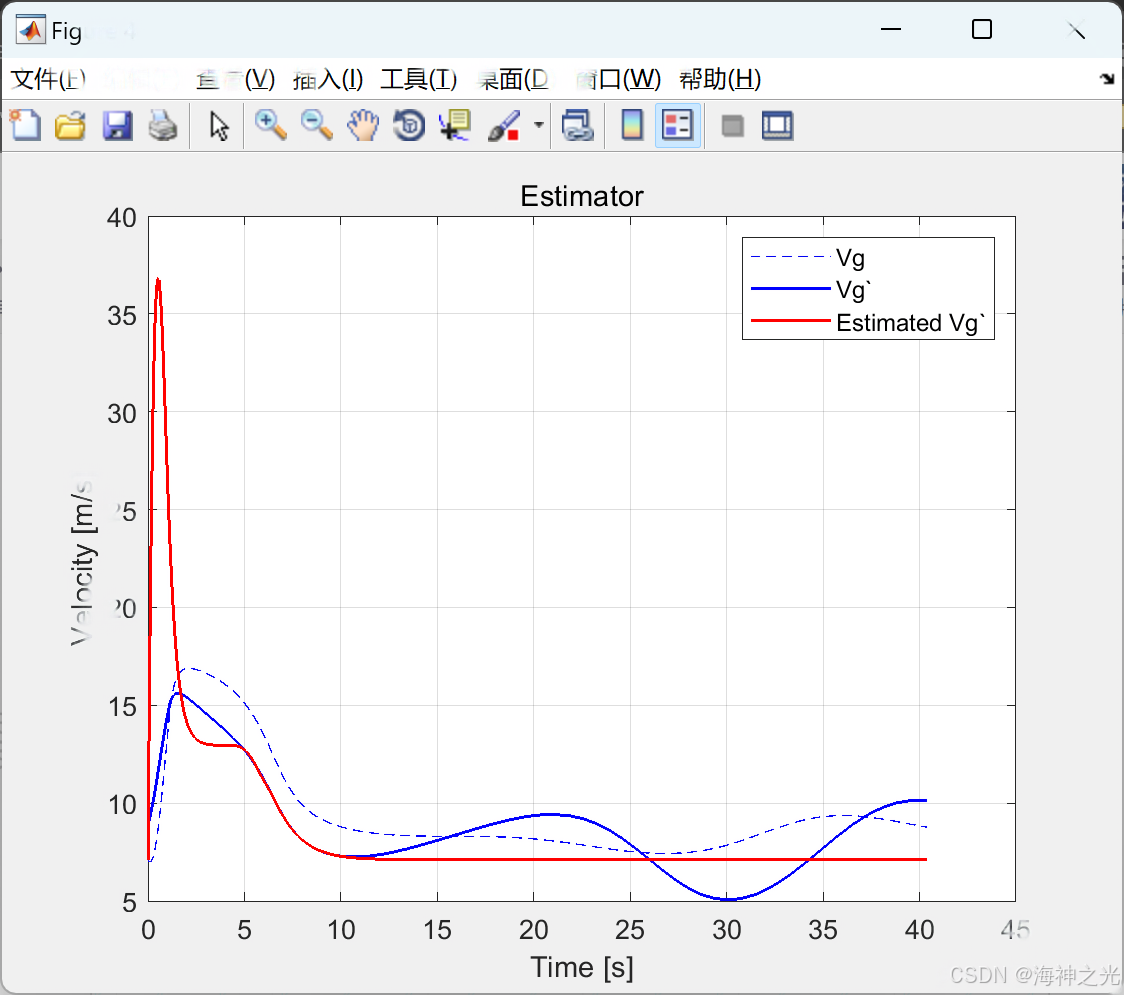Click the red peak of Estimated Vg` curve
Viewport: 1124px width, 995px height.
pyautogui.click(x=158, y=280)
